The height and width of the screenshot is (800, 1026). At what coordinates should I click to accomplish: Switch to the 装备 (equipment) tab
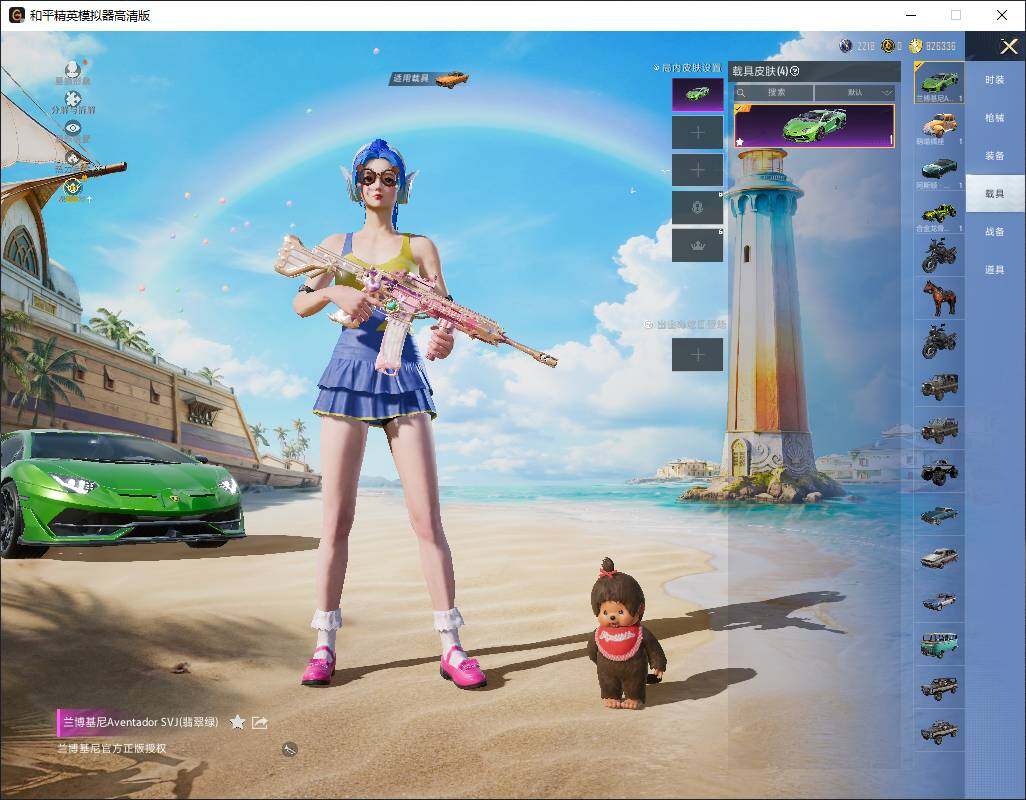[x=995, y=156]
